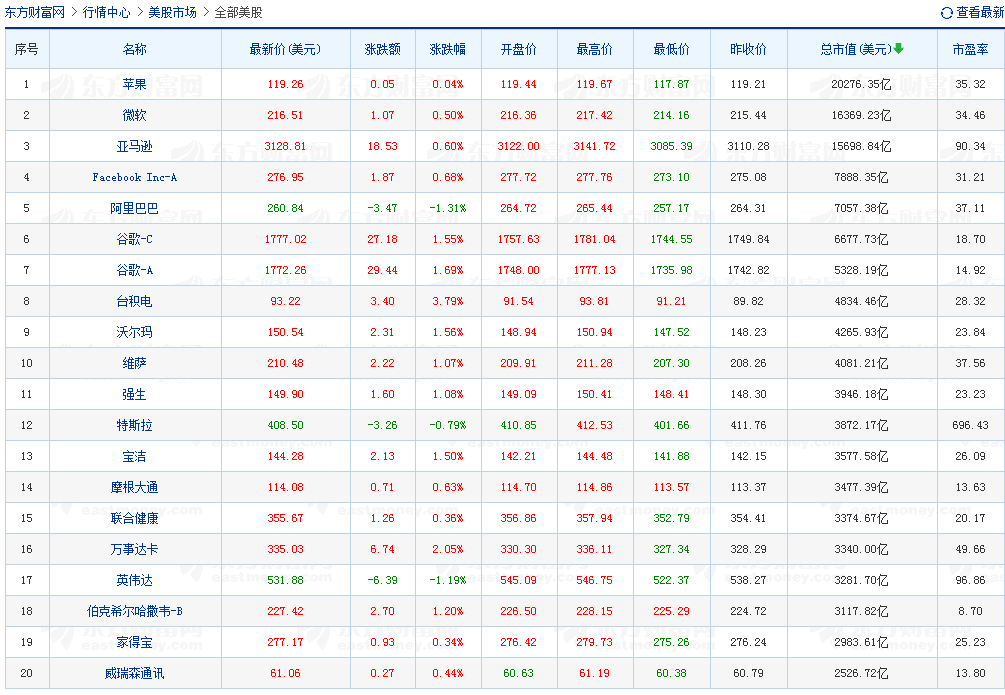
Task: Go to 行情中心 in the breadcrumb
Action: (x=106, y=13)
